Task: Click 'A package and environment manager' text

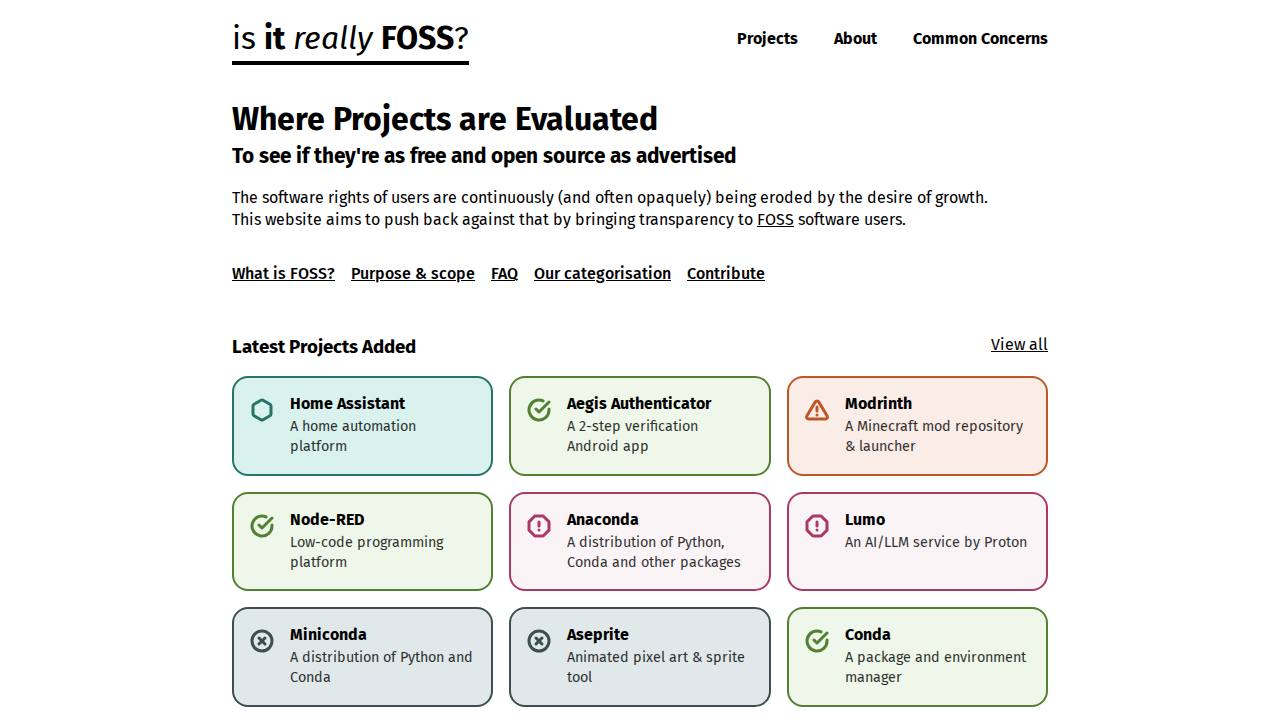Action: click(x=936, y=667)
